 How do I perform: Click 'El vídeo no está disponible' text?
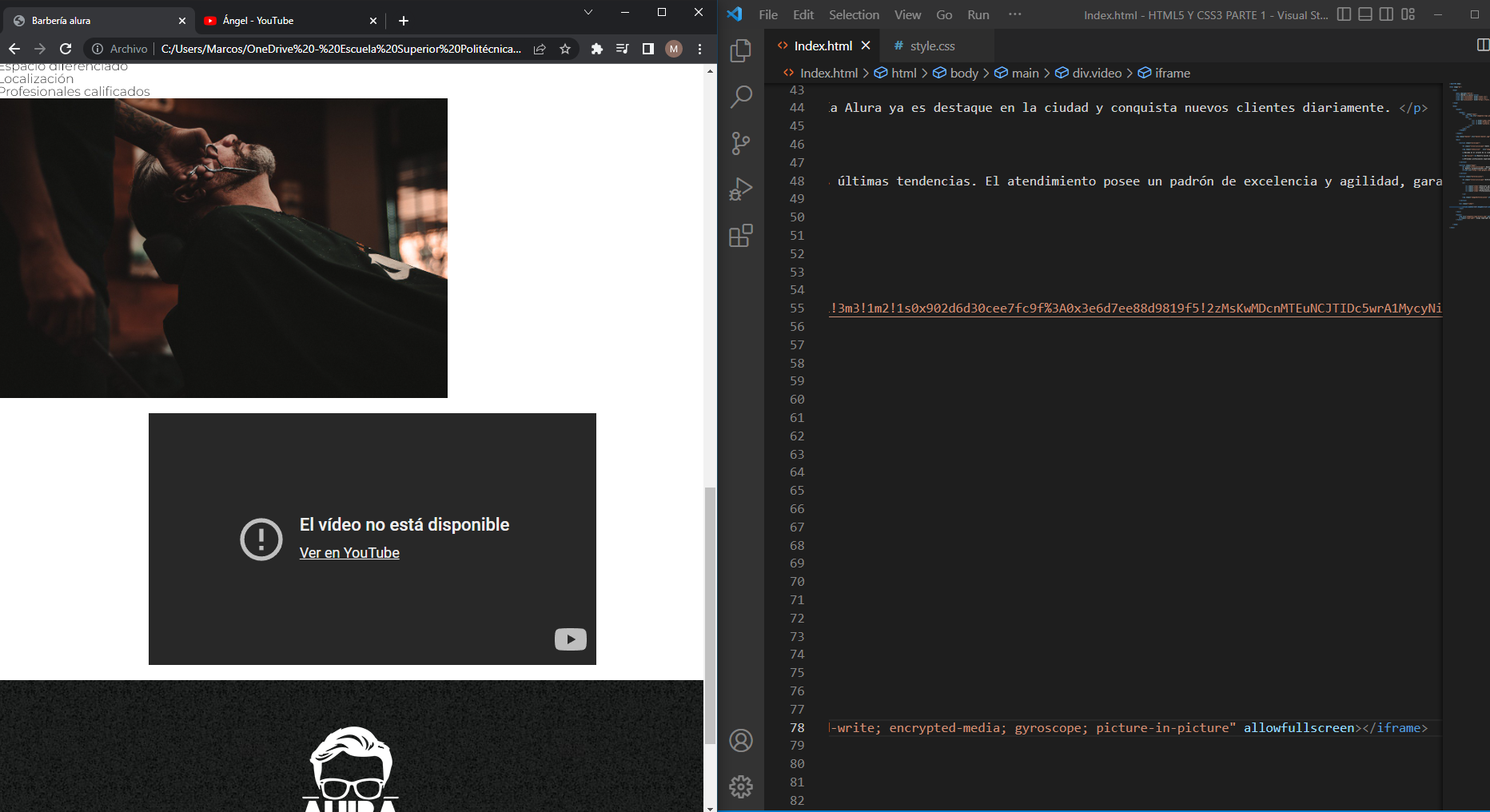404,524
